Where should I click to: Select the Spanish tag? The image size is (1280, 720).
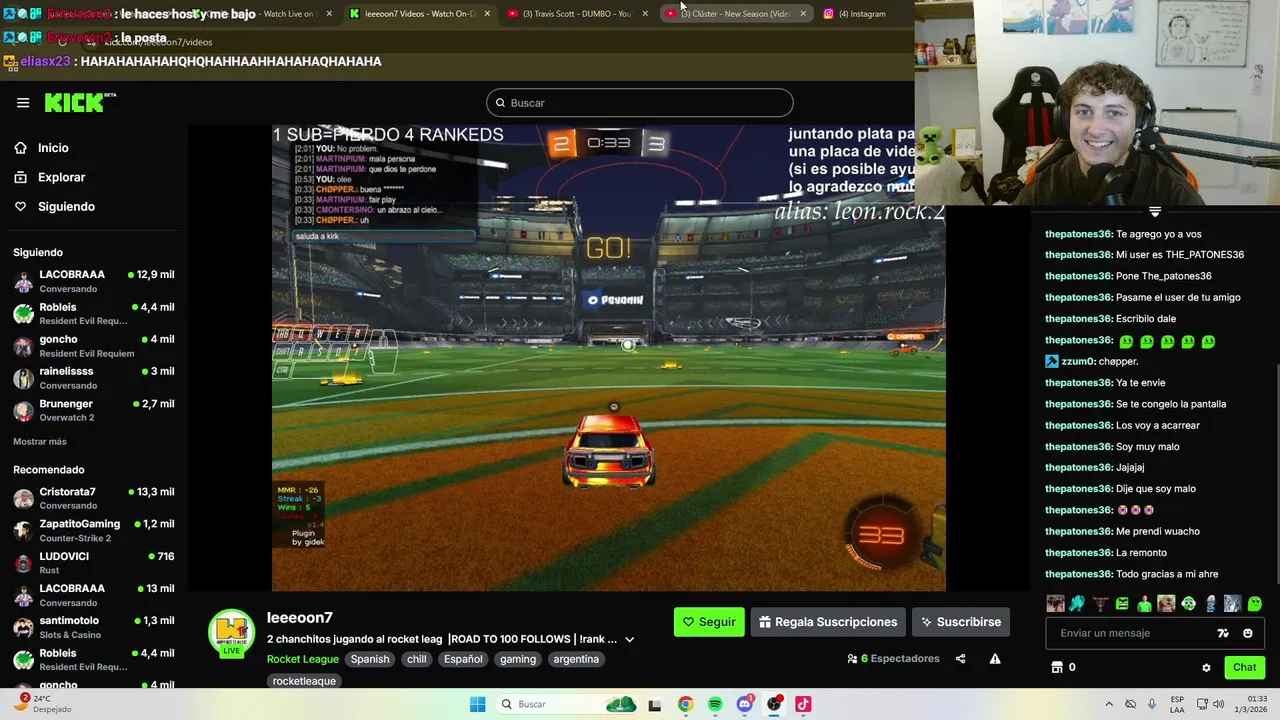coord(370,659)
